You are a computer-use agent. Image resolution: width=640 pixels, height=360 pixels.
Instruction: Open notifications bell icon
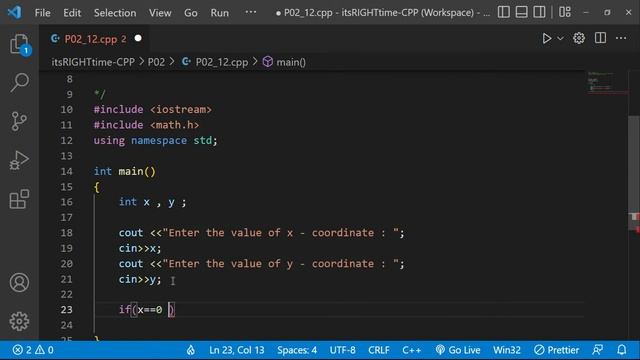pyautogui.click(x=622, y=350)
